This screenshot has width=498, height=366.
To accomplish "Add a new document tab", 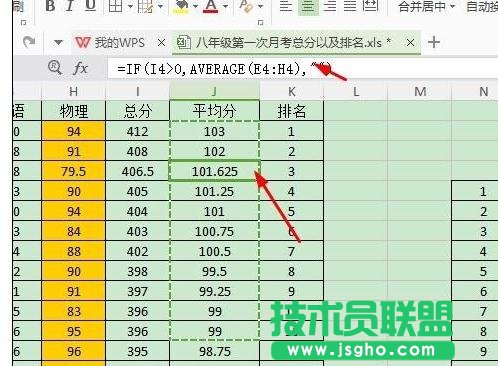I will pyautogui.click(x=434, y=42).
